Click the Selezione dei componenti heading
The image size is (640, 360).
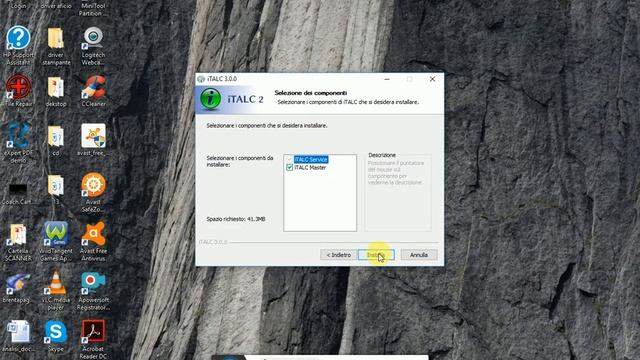pos(311,93)
